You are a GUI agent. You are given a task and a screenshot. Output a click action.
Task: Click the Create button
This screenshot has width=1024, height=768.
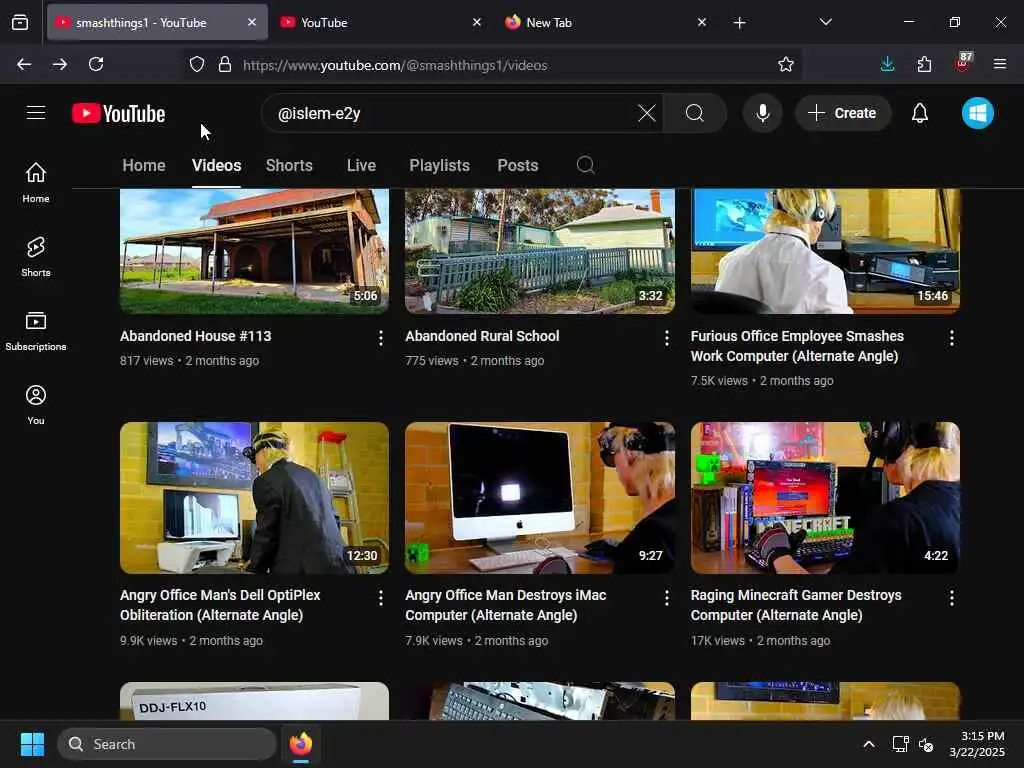tap(842, 113)
